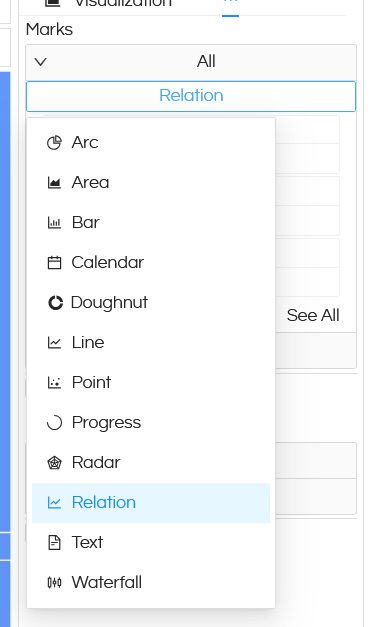Click the Progress circle icon
Image resolution: width=372 pixels, height=627 pixels.
54,423
